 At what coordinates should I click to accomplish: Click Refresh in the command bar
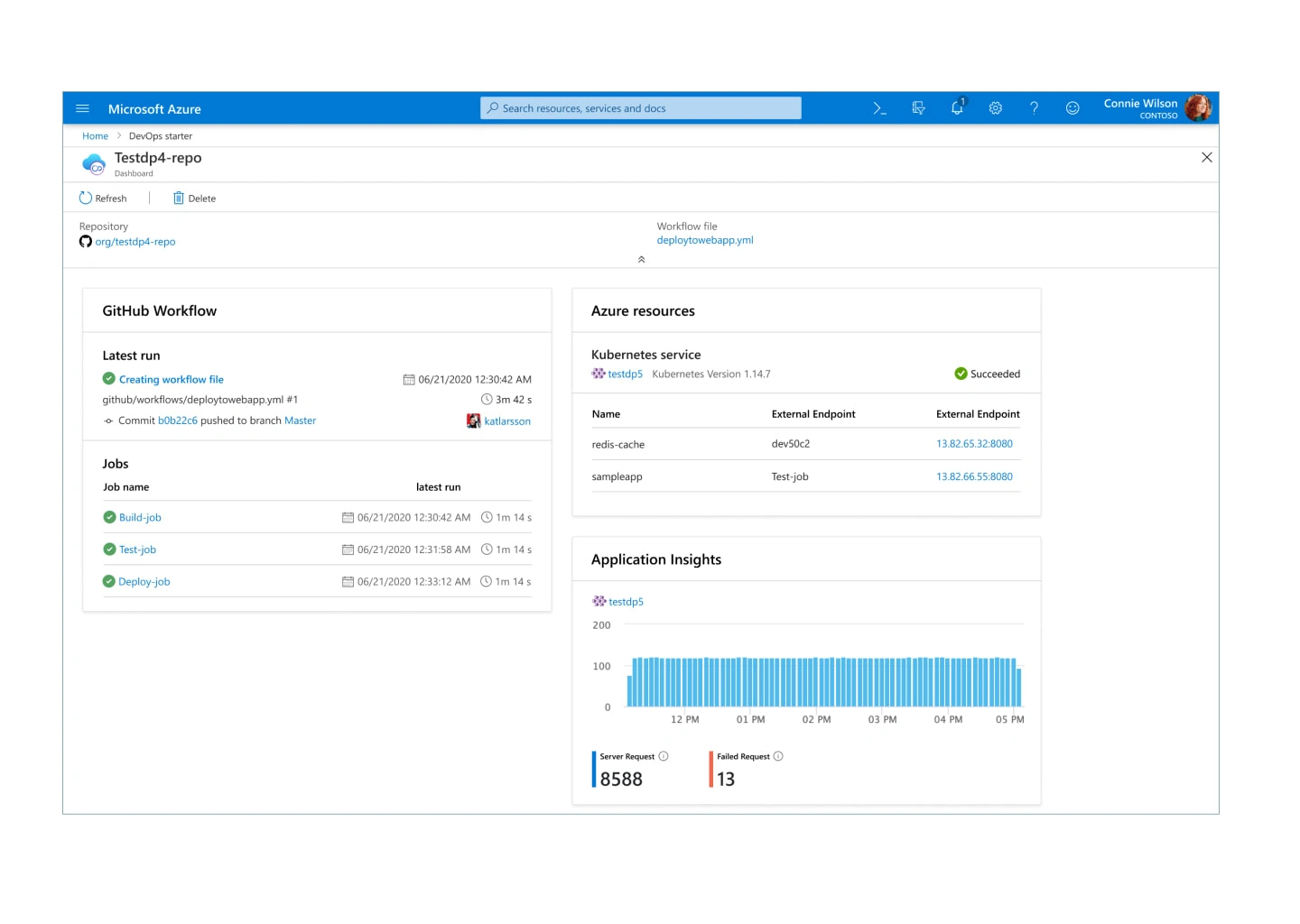click(103, 199)
